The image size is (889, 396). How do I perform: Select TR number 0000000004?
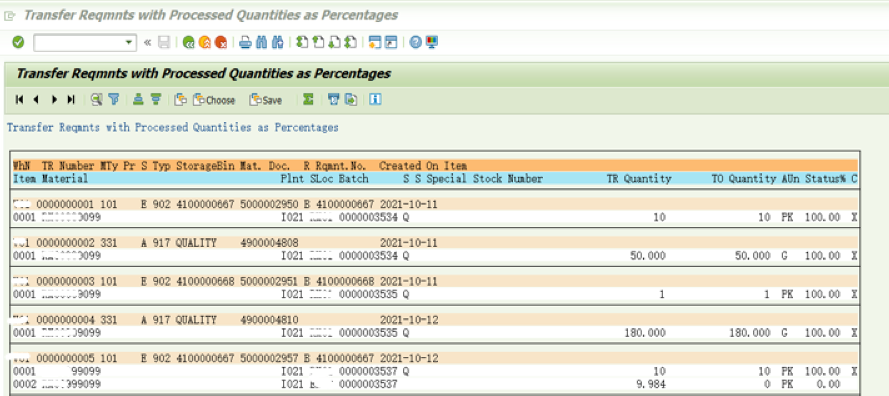point(65,320)
